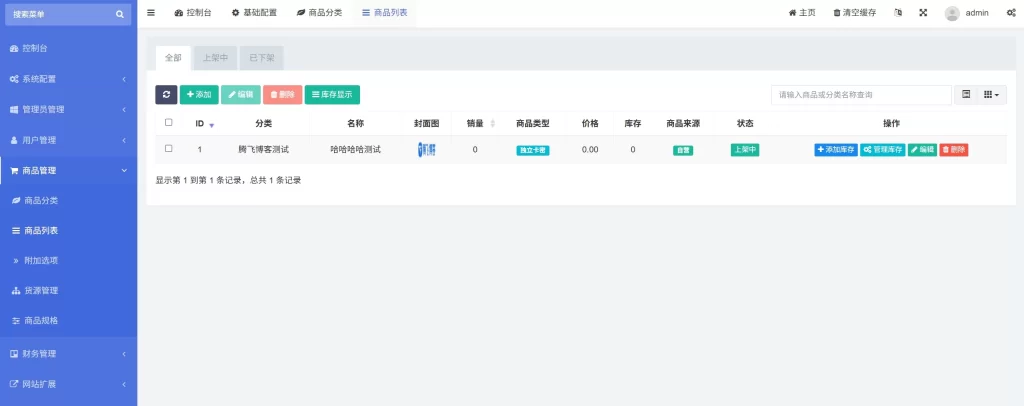Toggle the table card view icon
Viewport: 1024px width, 406px height.
[966, 95]
